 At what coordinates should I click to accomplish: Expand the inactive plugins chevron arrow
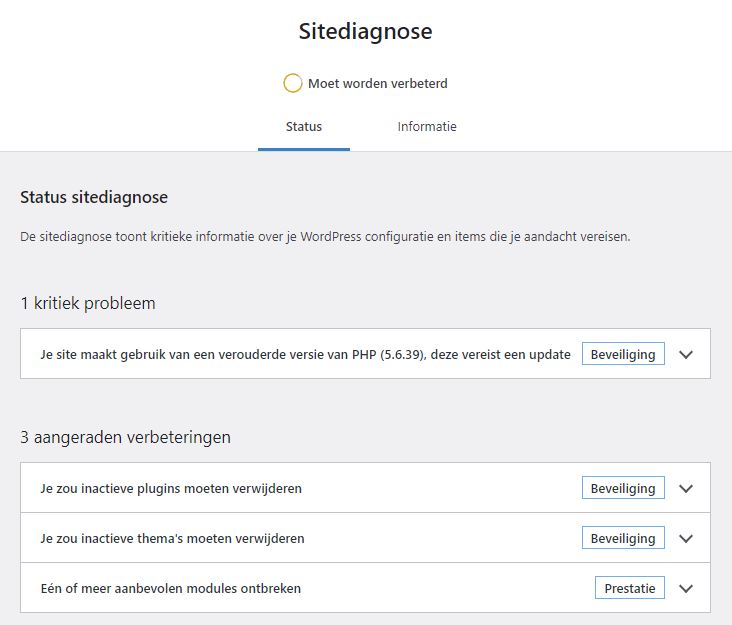[x=686, y=488]
